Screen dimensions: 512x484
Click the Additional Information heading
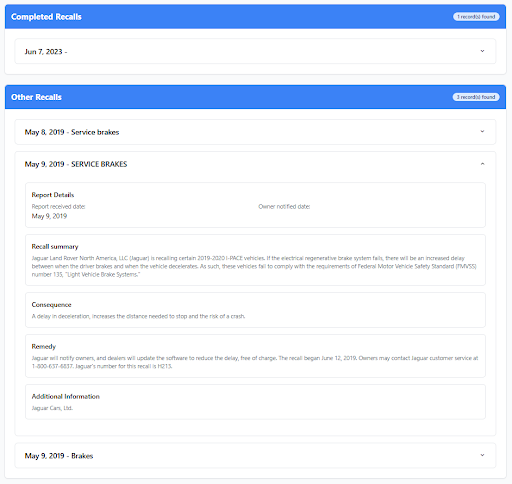click(x=66, y=396)
